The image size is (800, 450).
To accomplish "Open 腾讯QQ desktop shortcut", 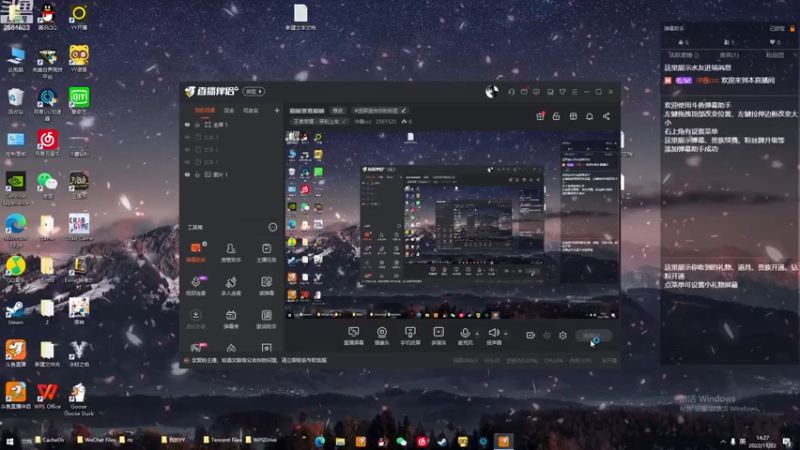I will (x=47, y=16).
